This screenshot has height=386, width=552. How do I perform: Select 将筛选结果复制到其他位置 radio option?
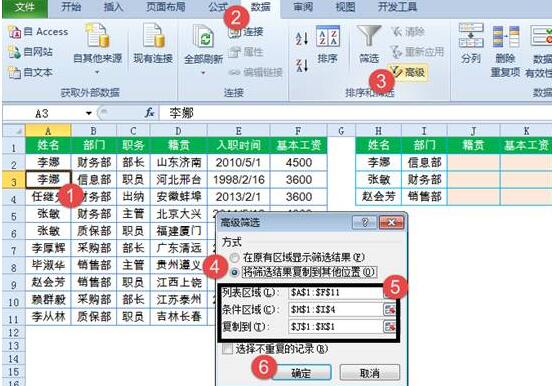[x=234, y=272]
